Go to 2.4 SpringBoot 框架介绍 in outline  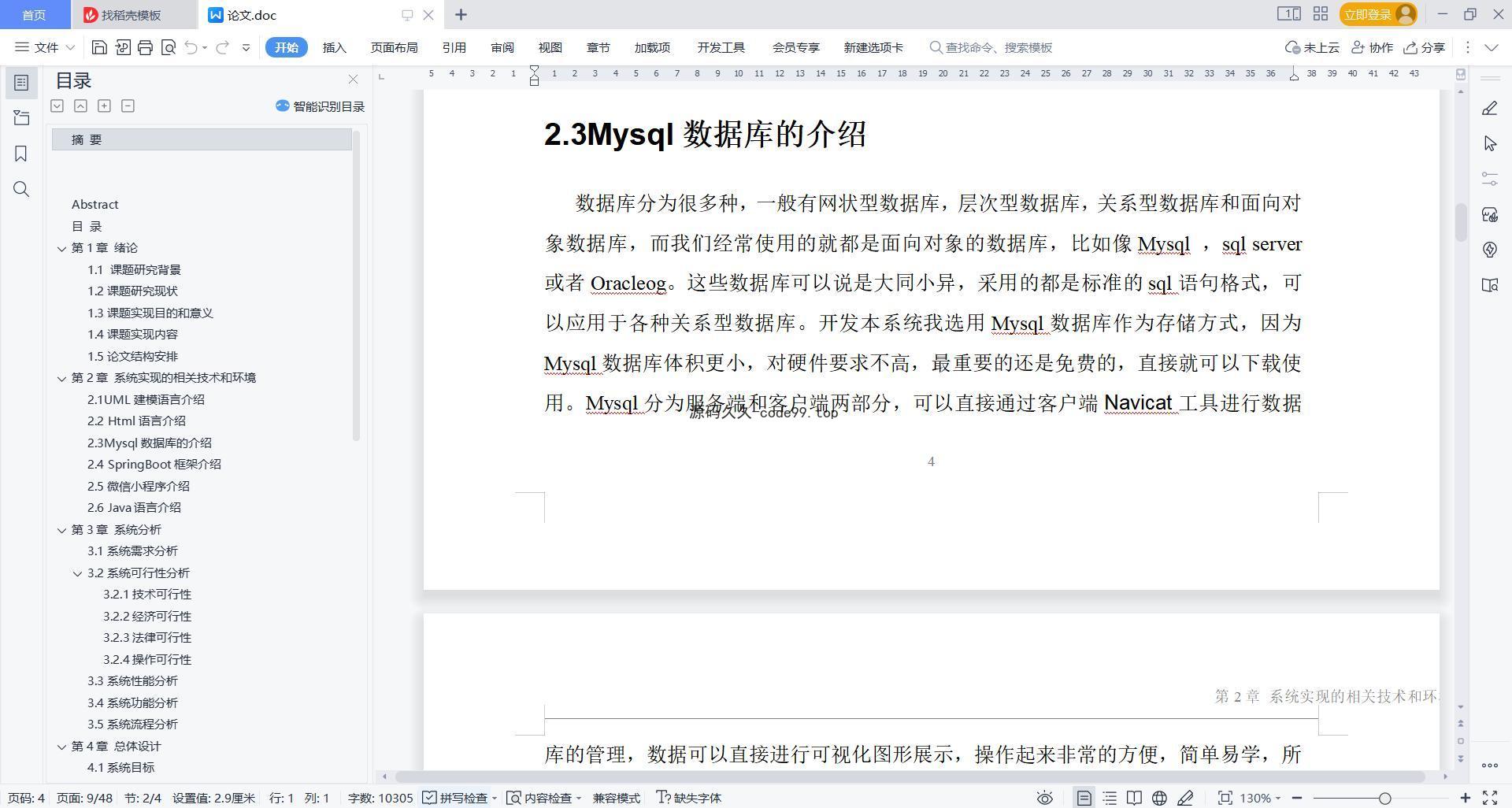click(x=154, y=465)
